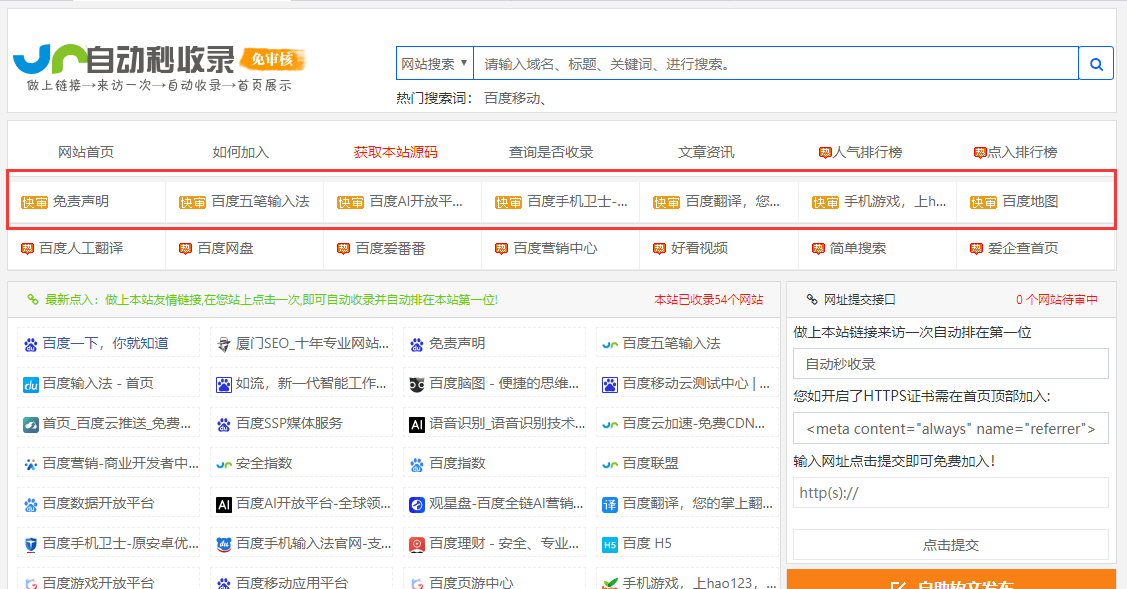Viewport: 1127px width, 589px height.
Task: Click the 快审 badge next to 免责声明
Action: click(x=34, y=202)
